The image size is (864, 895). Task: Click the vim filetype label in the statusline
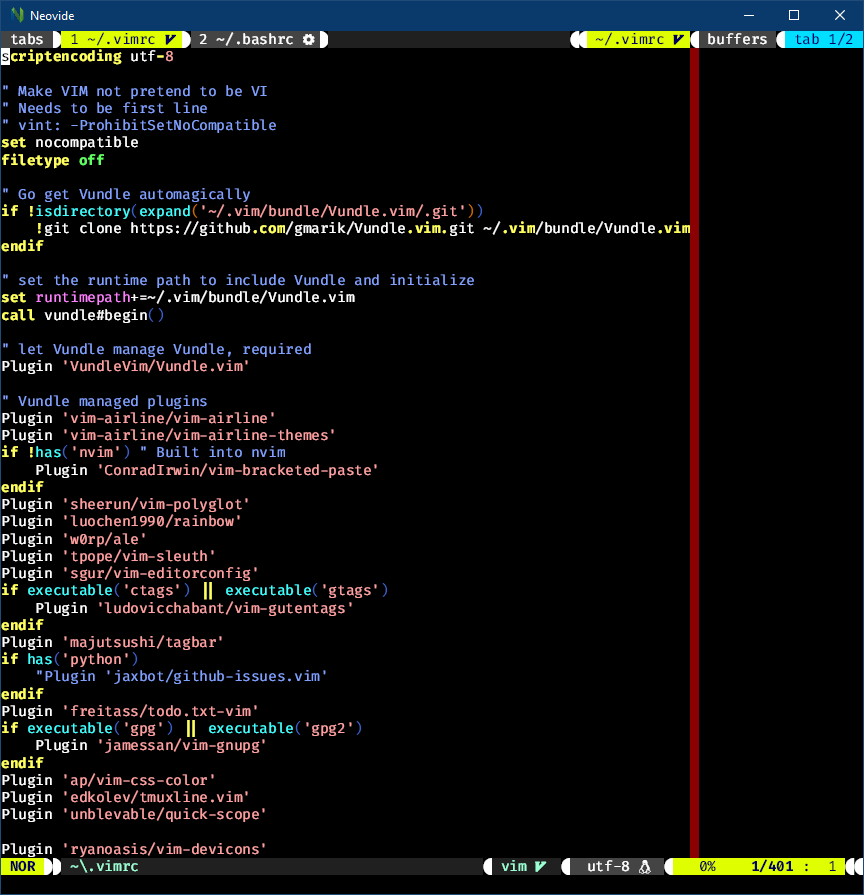tap(514, 866)
